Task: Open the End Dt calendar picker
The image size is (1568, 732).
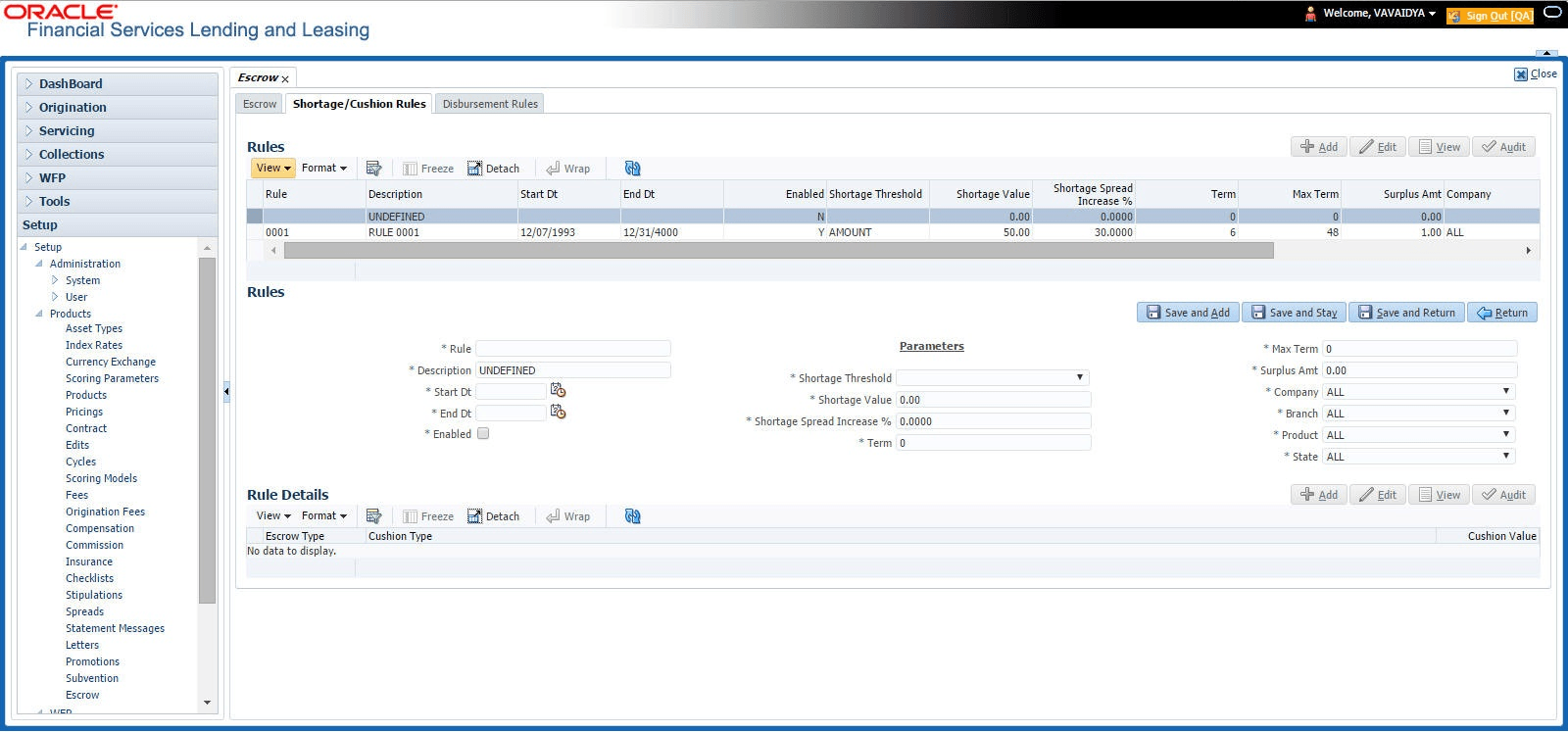Action: click(x=558, y=412)
